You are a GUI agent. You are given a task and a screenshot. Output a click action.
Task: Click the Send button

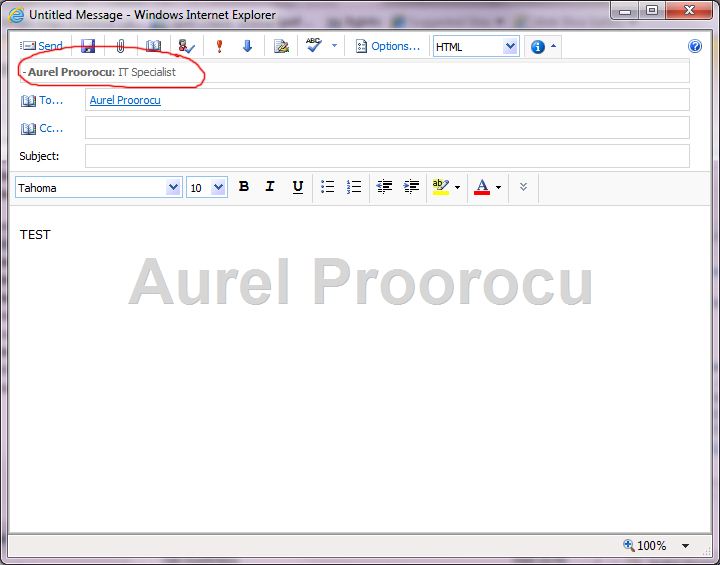[41, 46]
